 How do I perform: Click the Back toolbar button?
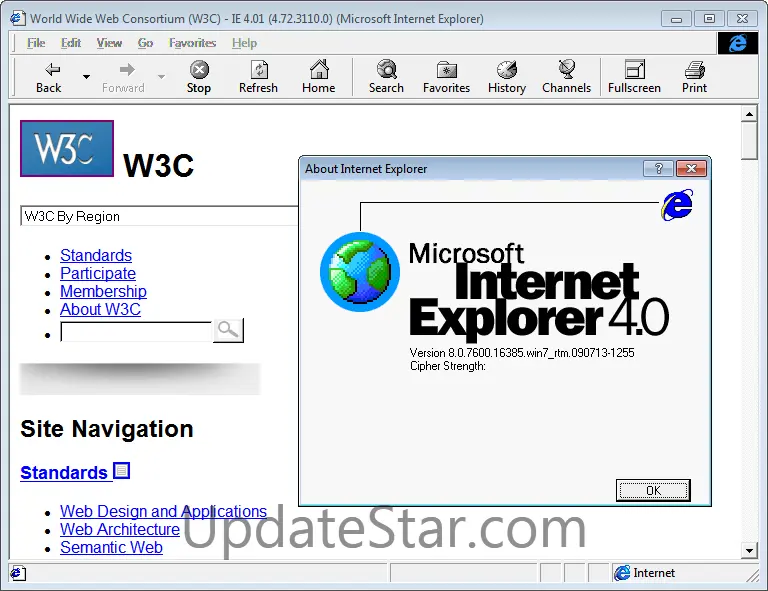pos(48,77)
